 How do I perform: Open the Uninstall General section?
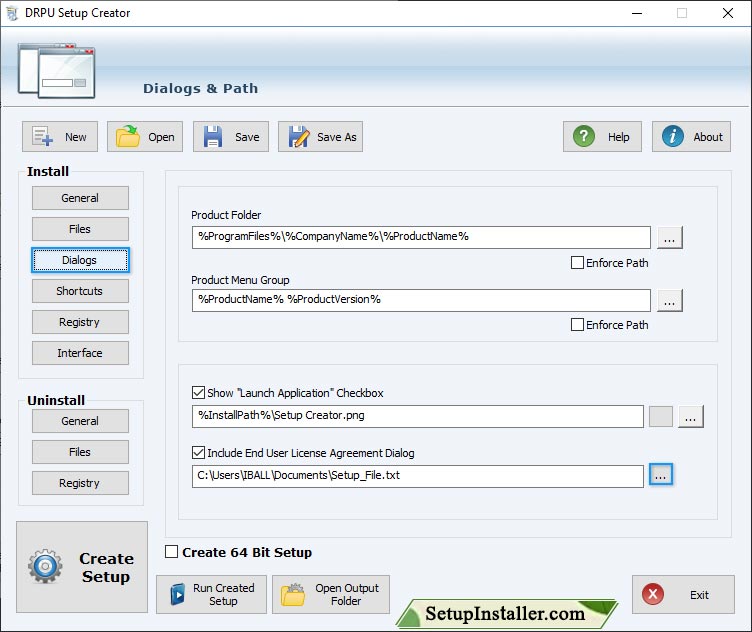tap(80, 421)
